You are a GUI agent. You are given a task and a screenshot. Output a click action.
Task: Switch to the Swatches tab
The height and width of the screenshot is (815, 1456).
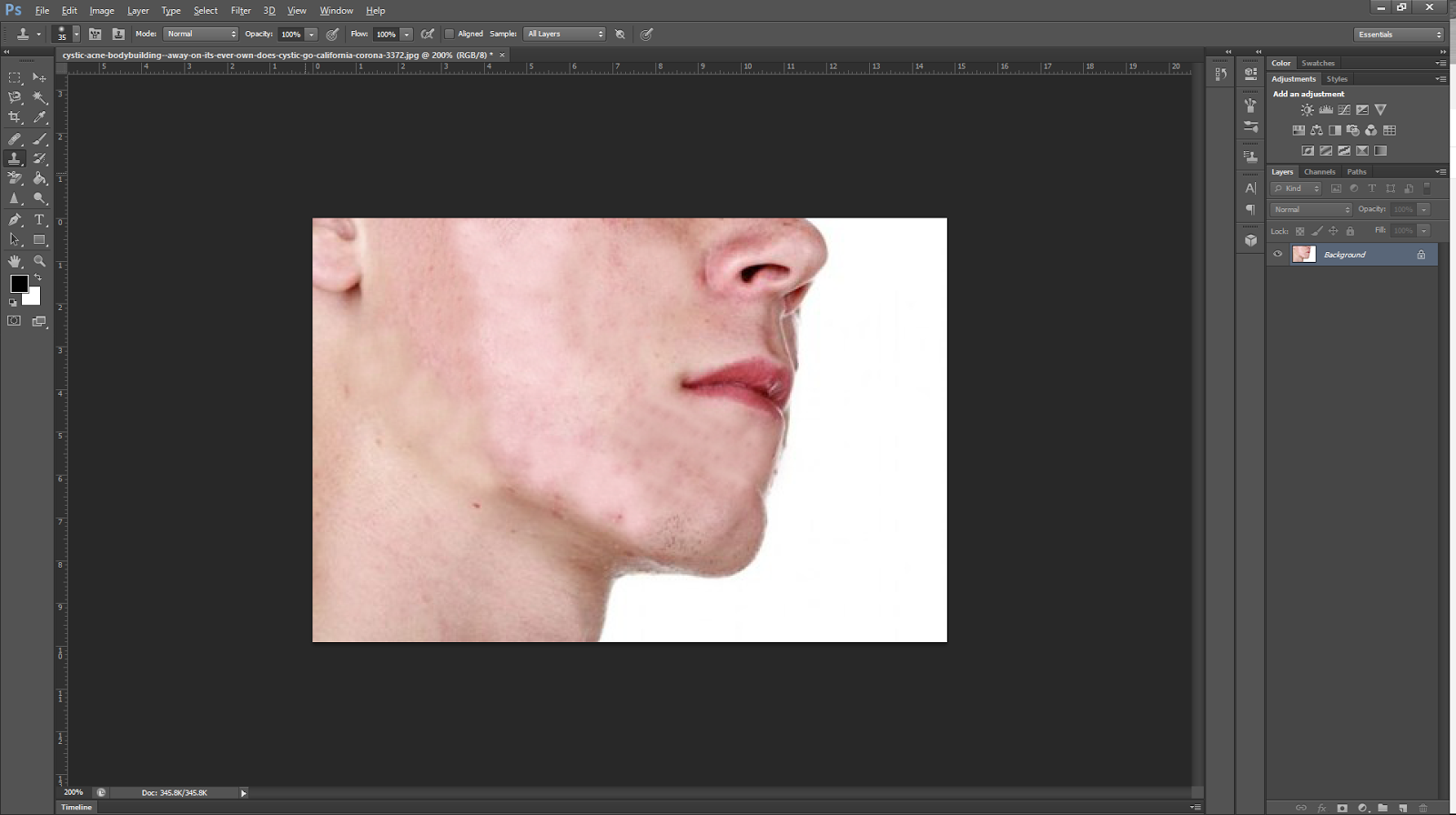tap(1318, 64)
